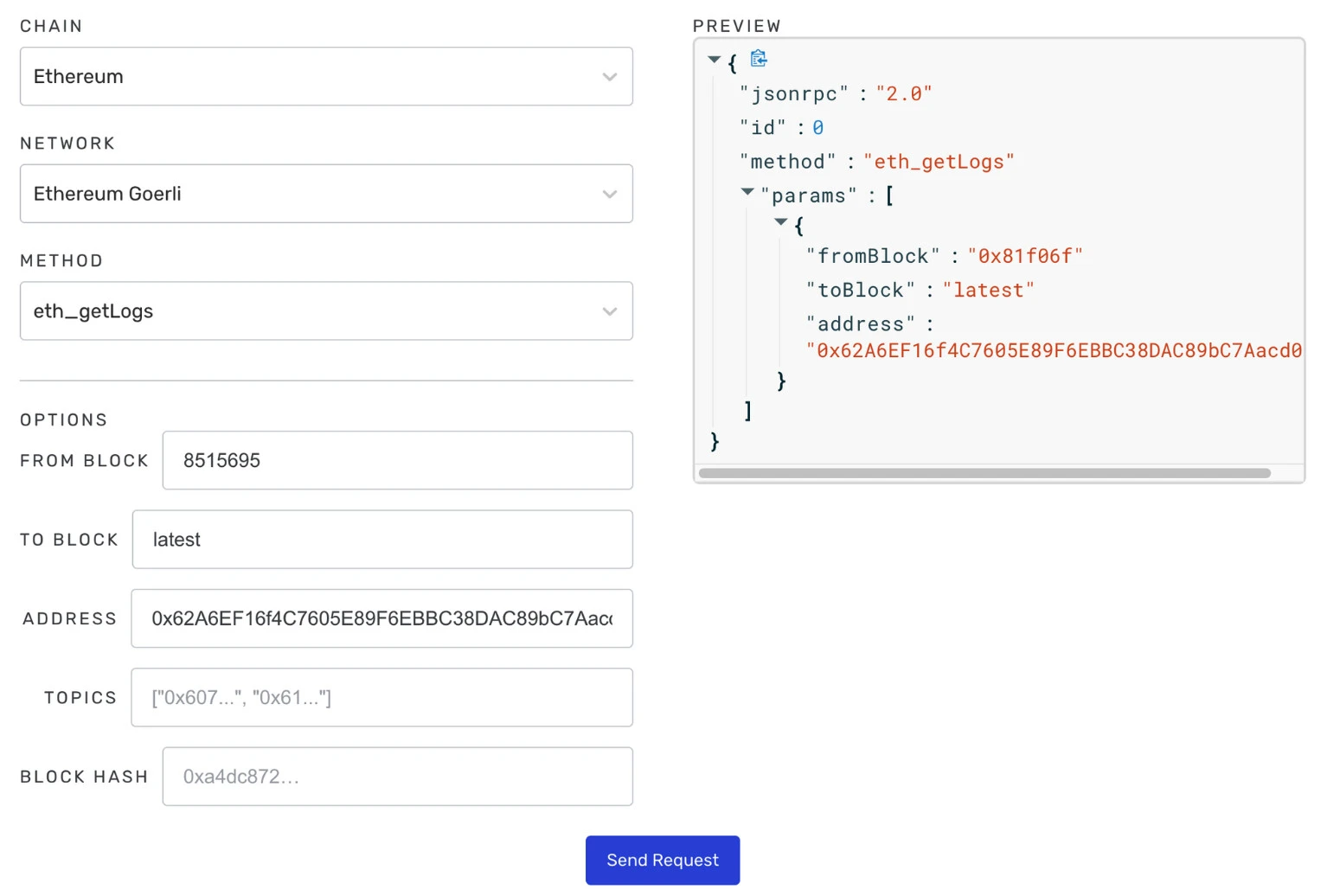This screenshot has width=1327, height=896.
Task: Open the Method dropdown showing eth_getLogs
Action: (x=326, y=310)
